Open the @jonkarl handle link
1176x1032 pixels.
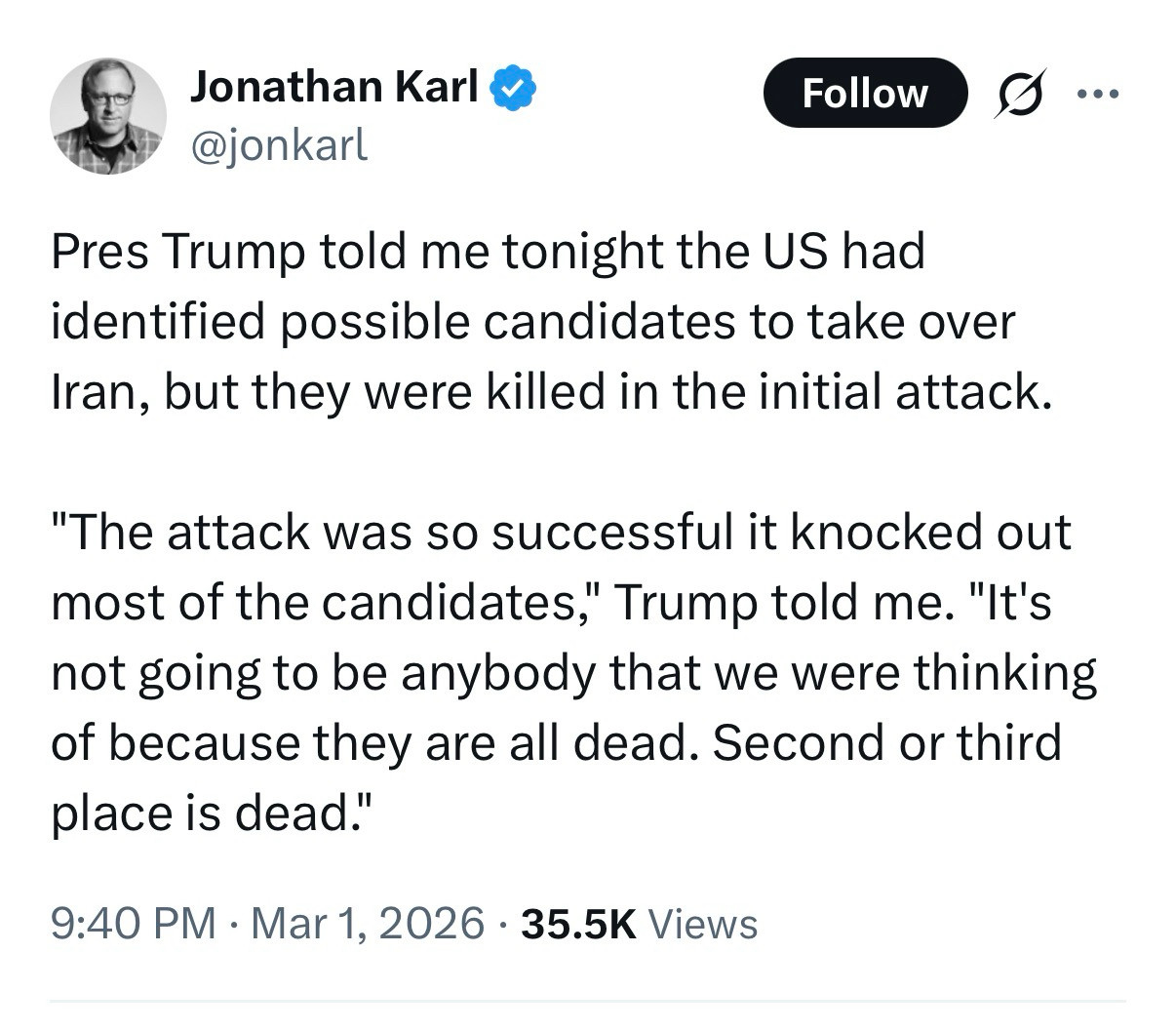tap(279, 144)
